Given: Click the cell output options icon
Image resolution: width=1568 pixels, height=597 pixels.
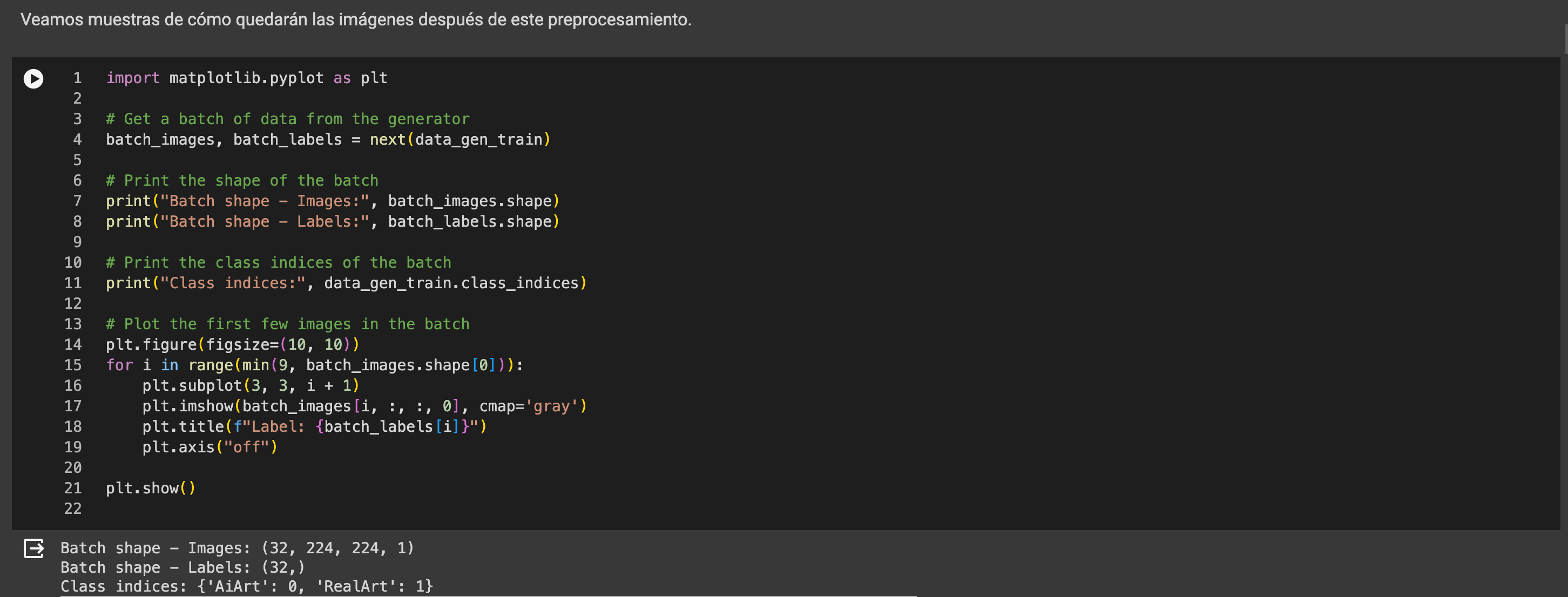Looking at the screenshot, I should 33,548.
